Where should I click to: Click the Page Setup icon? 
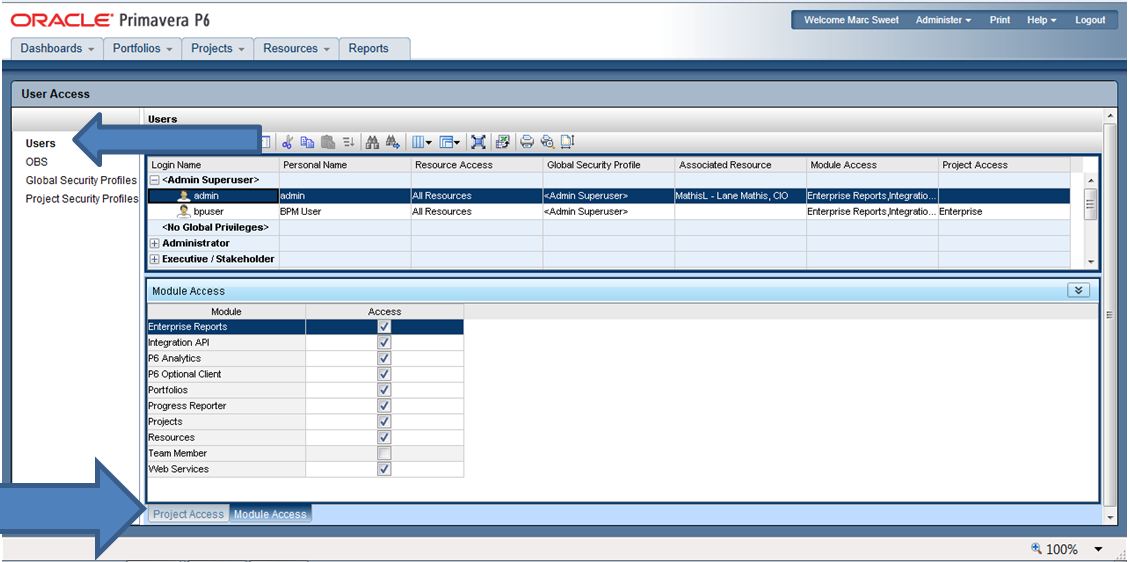click(568, 142)
